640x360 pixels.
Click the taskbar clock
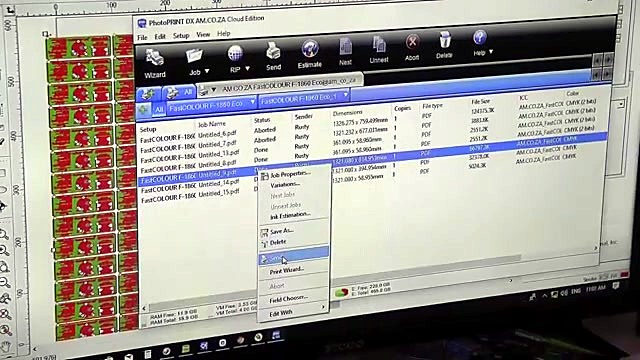[596, 289]
